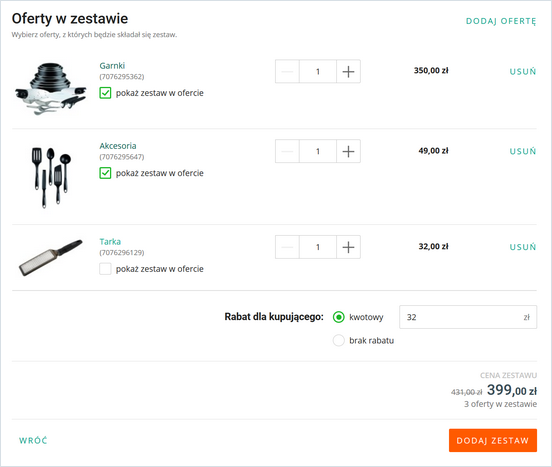Open the Garnki pots product thumbnail
The width and height of the screenshot is (552, 467).
point(51,88)
